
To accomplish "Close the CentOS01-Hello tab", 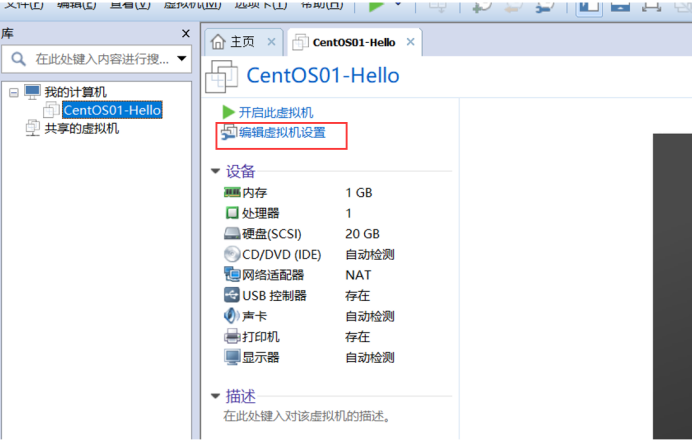I will [x=411, y=42].
